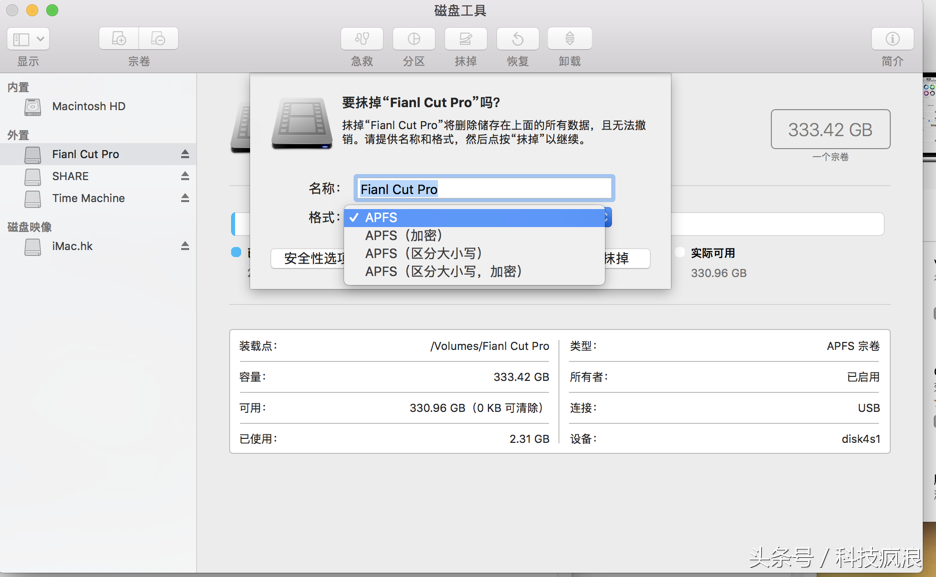Choose APFS（区分大小写）format option
Screen dimensions: 936x577
(x=475, y=254)
